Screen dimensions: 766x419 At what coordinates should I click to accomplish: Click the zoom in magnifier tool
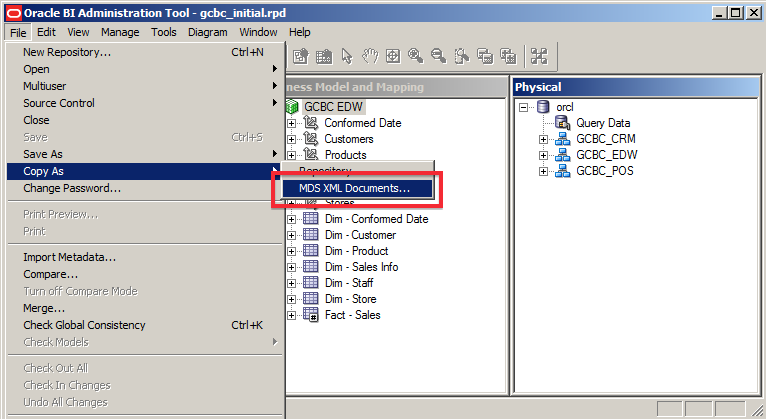[416, 56]
